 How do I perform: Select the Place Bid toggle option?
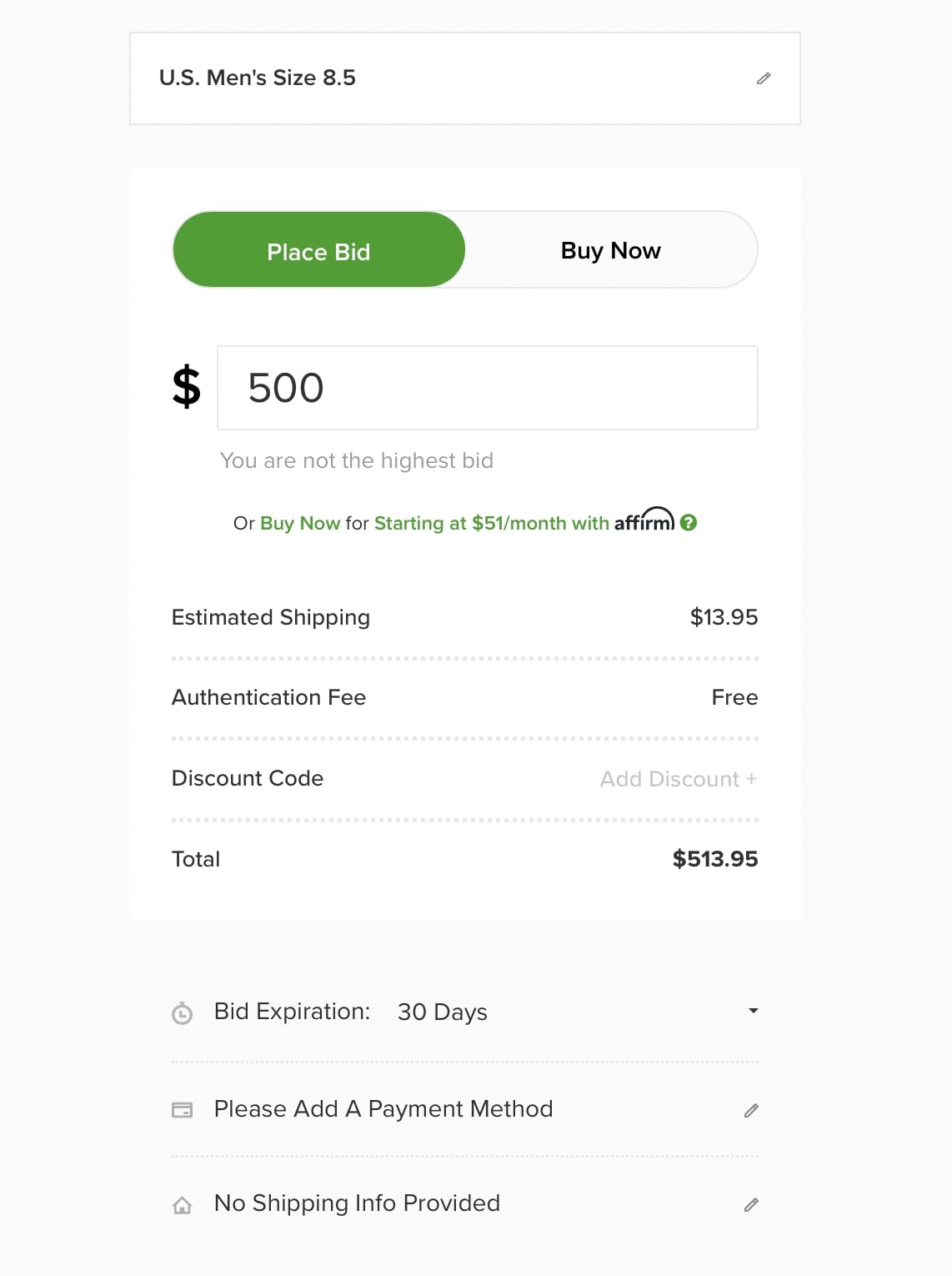(319, 250)
